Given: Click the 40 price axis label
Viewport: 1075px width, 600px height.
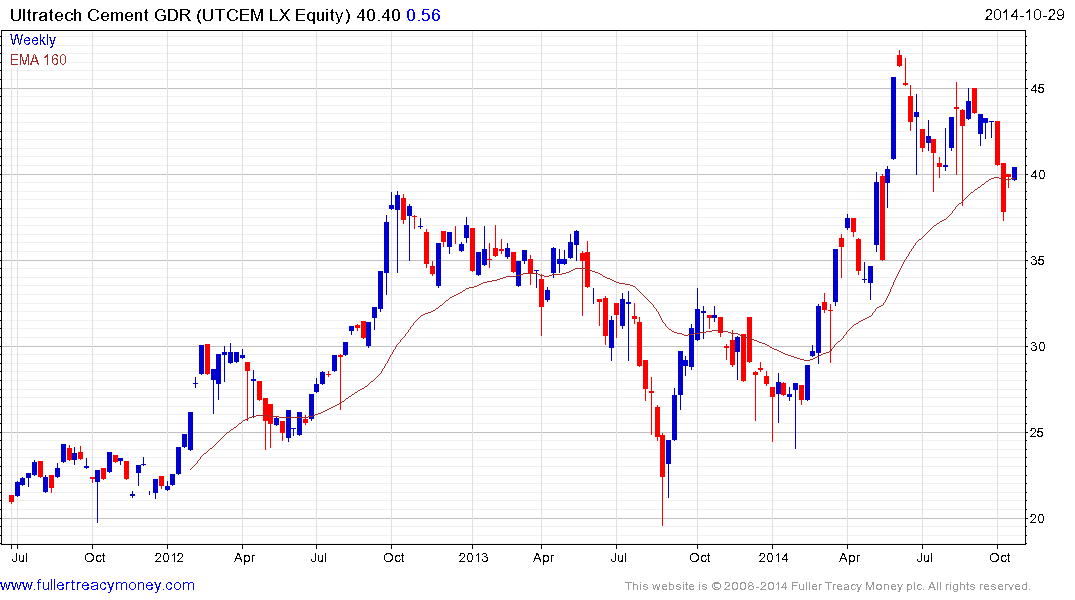Looking at the screenshot, I should (x=1038, y=174).
